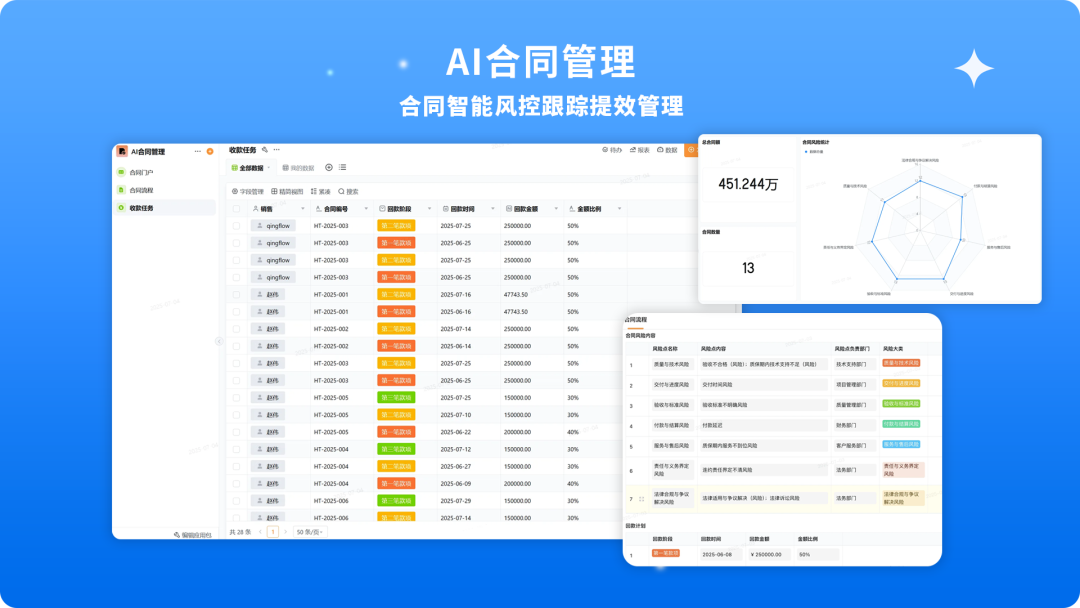Click the 47743.50 amount dated 2025-07-16
This screenshot has width=1080, height=608.
[x=516, y=294]
